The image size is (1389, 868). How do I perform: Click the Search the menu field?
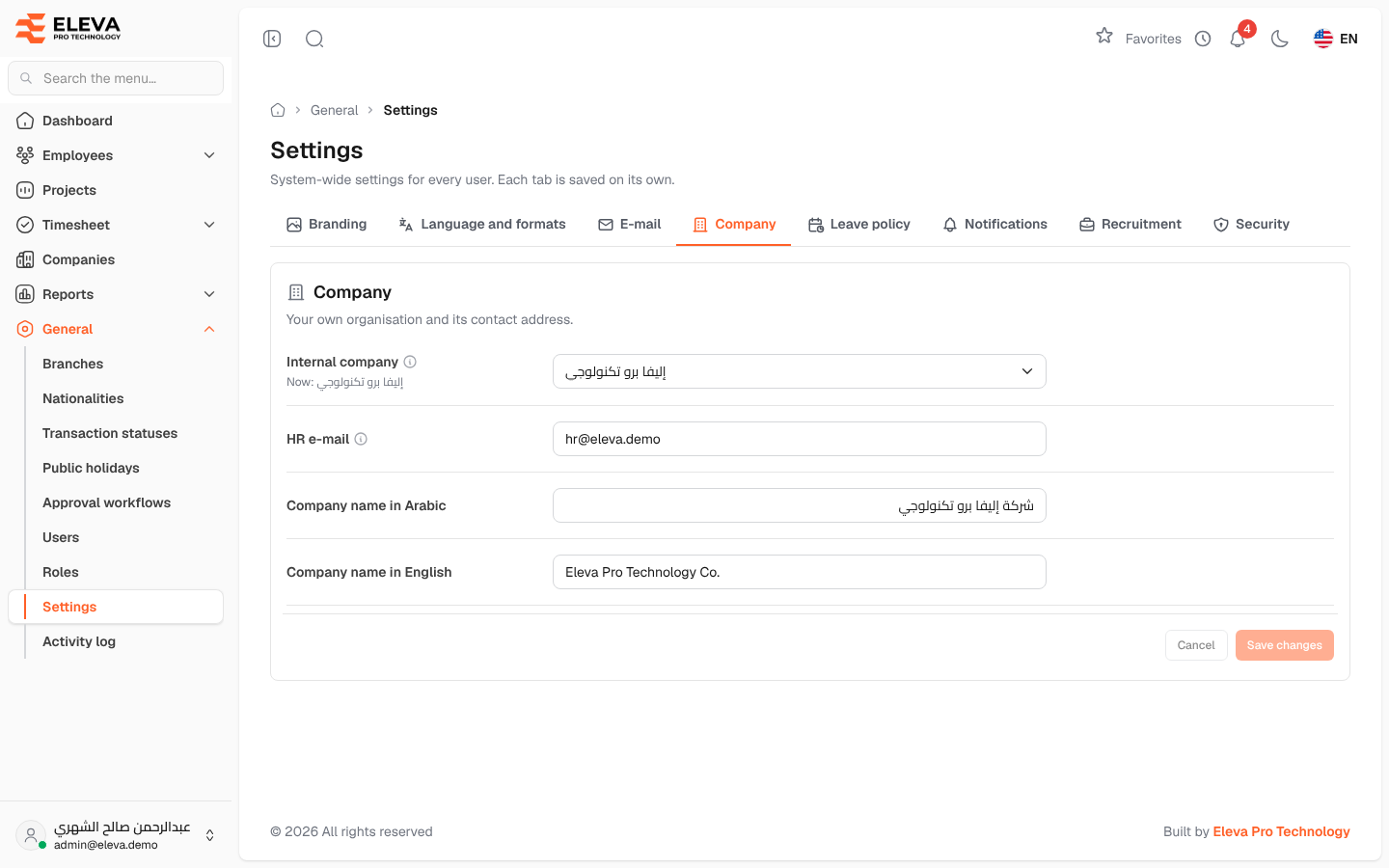[116, 78]
